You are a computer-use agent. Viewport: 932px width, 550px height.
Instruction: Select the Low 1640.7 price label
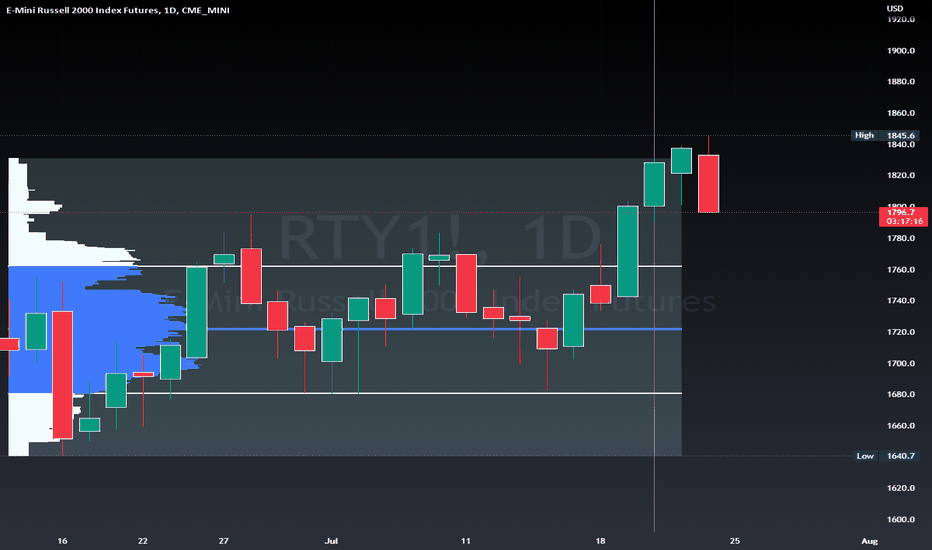[x=885, y=456]
